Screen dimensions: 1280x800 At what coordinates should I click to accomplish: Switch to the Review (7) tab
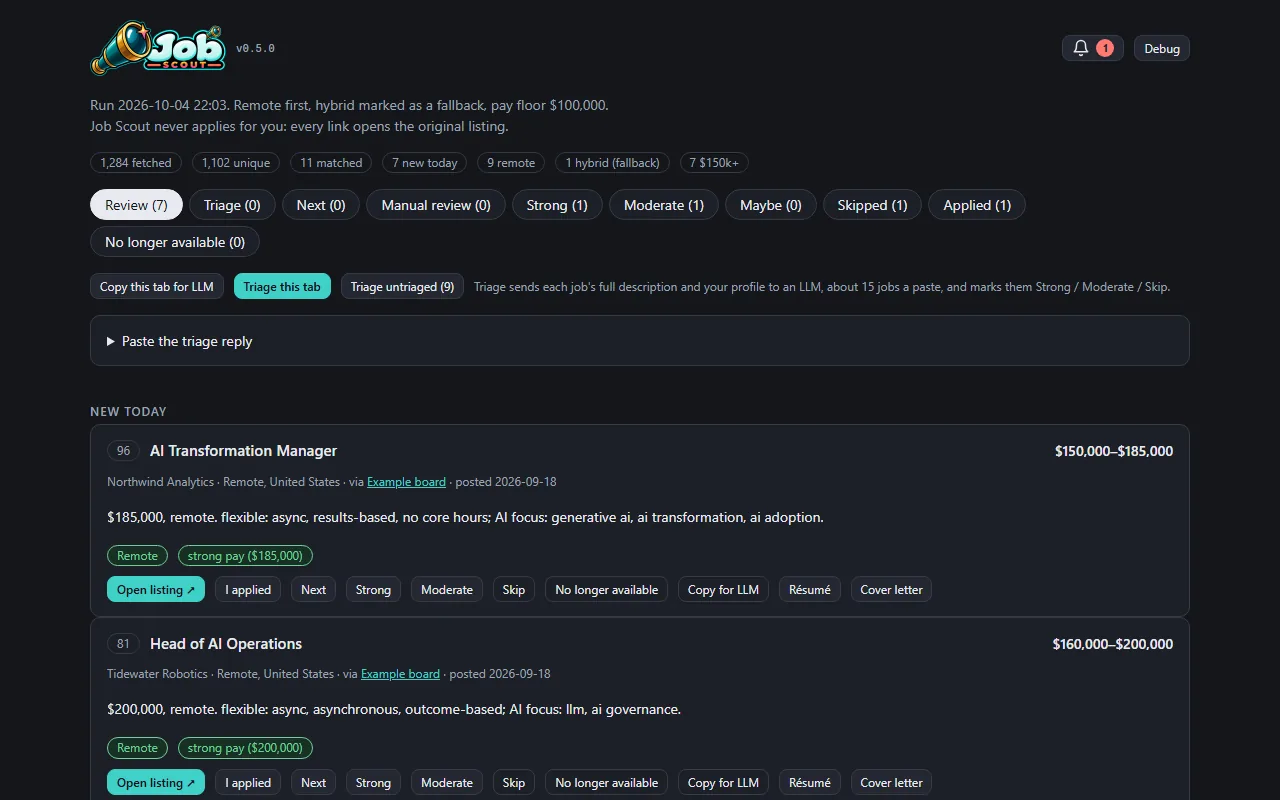[x=136, y=205]
